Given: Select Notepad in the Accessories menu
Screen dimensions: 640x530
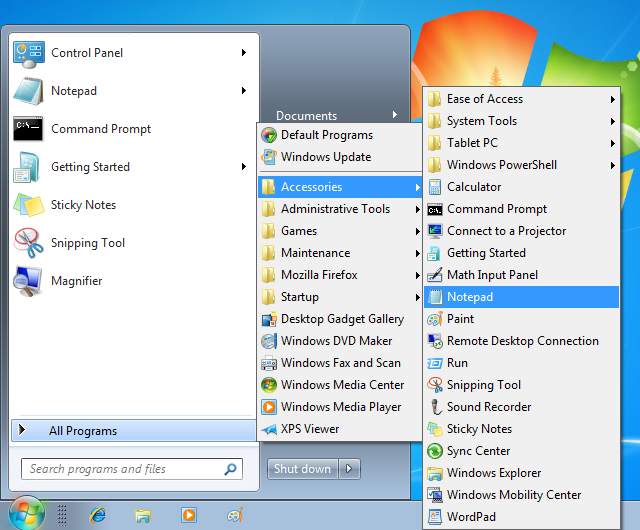Looking at the screenshot, I should 470,297.
